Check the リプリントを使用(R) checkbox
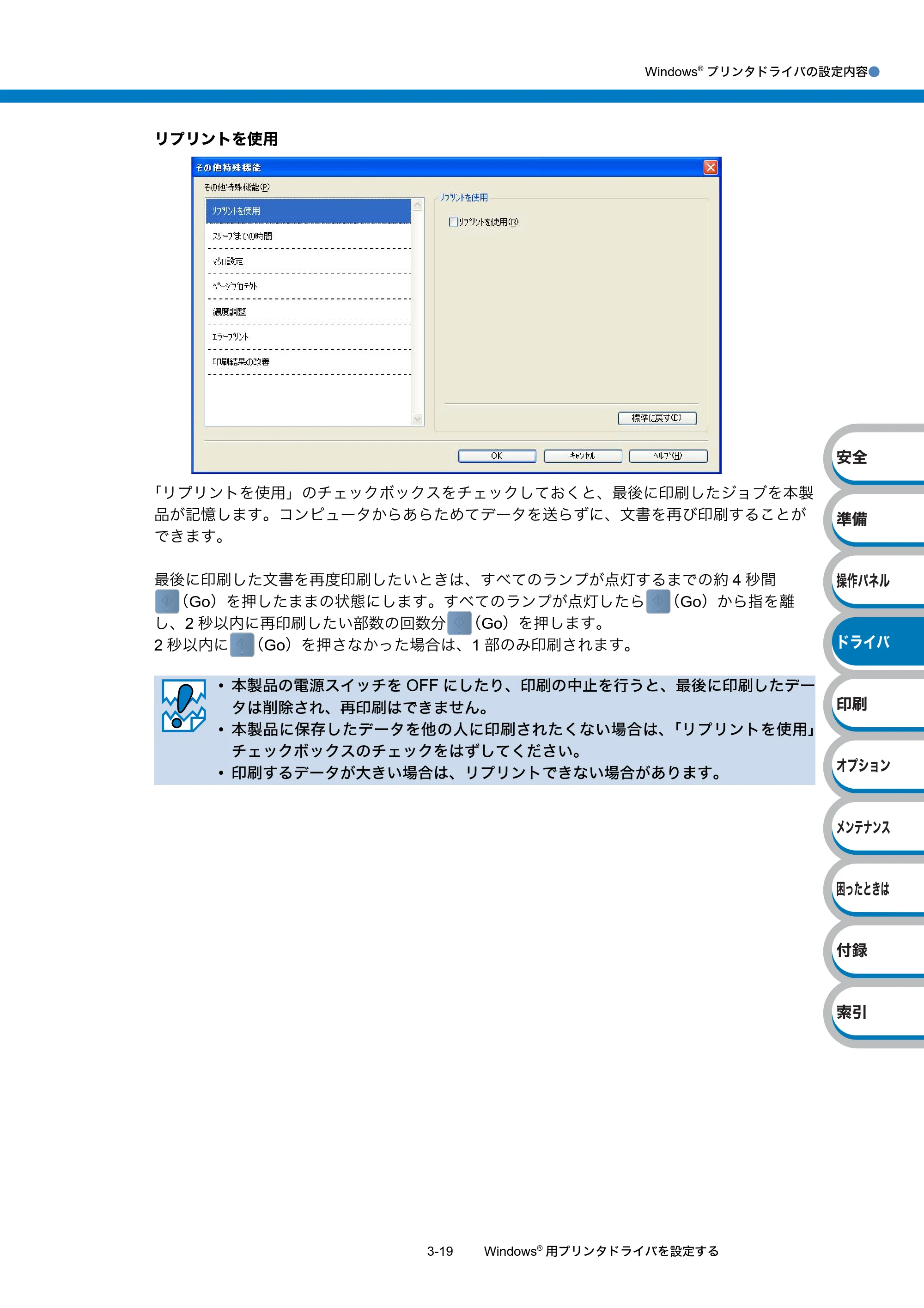 [x=454, y=222]
